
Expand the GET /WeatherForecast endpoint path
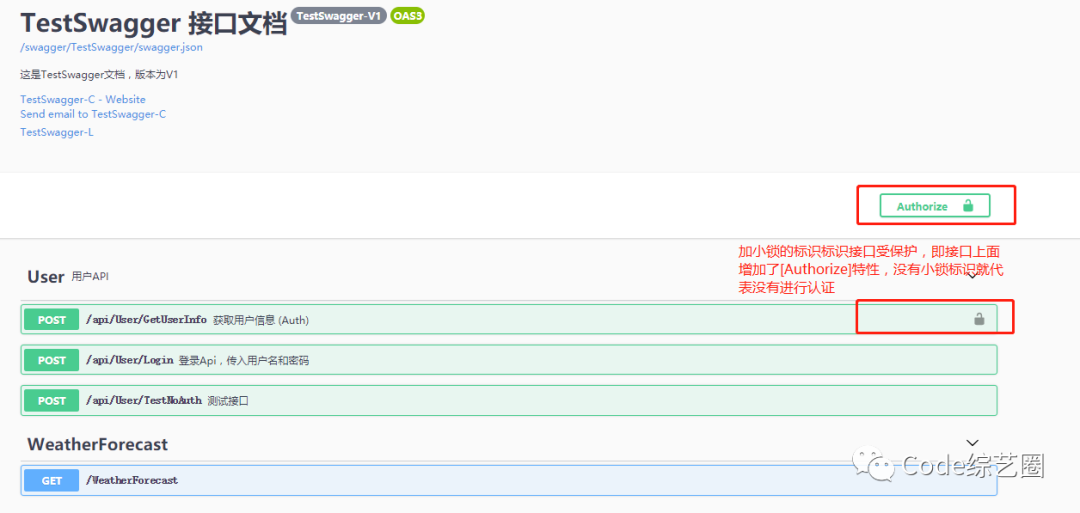click(131, 481)
